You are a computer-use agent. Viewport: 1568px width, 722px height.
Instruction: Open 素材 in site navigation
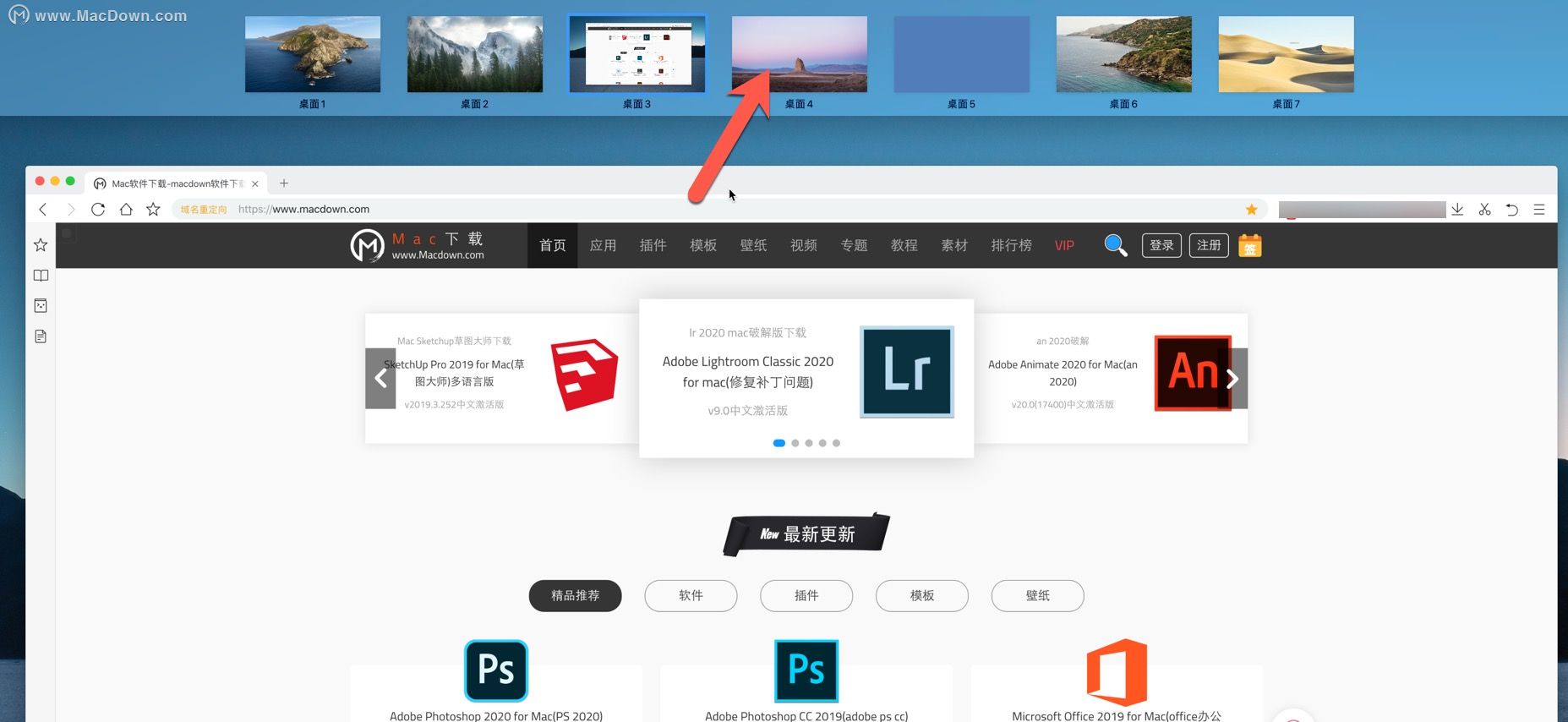[x=954, y=246]
